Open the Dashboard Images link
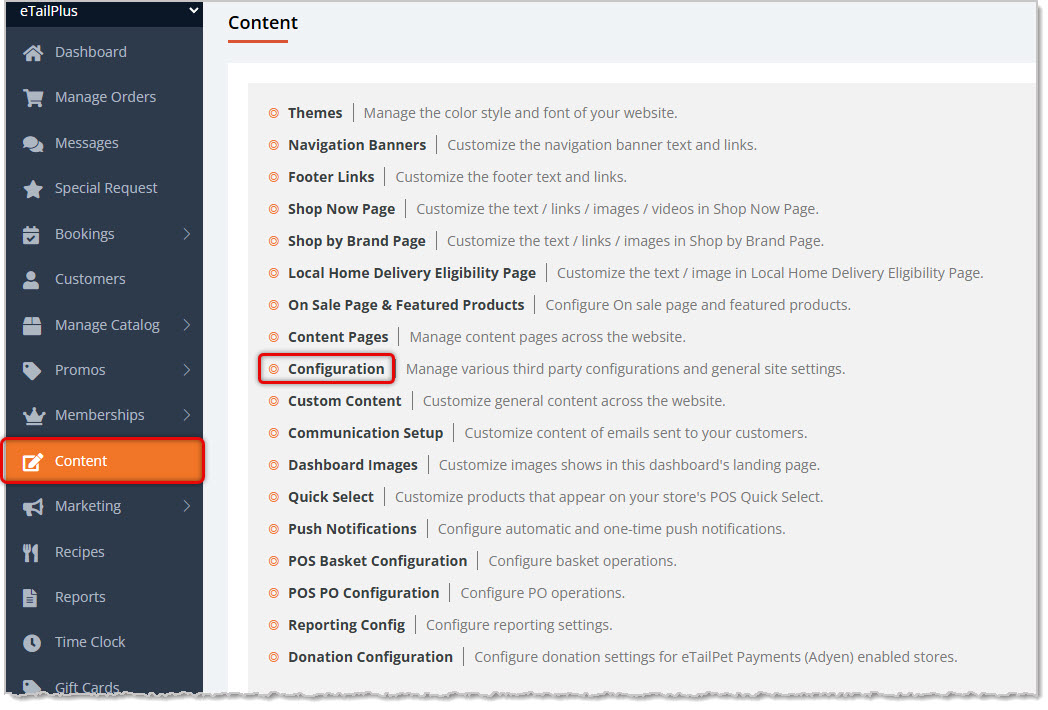Viewport: 1048px width, 710px height. coord(353,465)
